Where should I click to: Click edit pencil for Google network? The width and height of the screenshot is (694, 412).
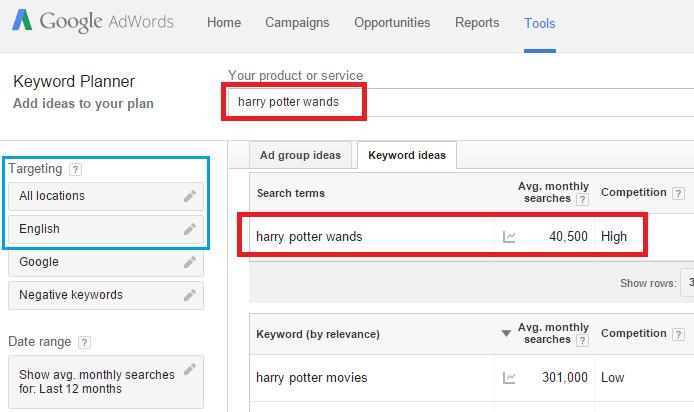coord(189,262)
